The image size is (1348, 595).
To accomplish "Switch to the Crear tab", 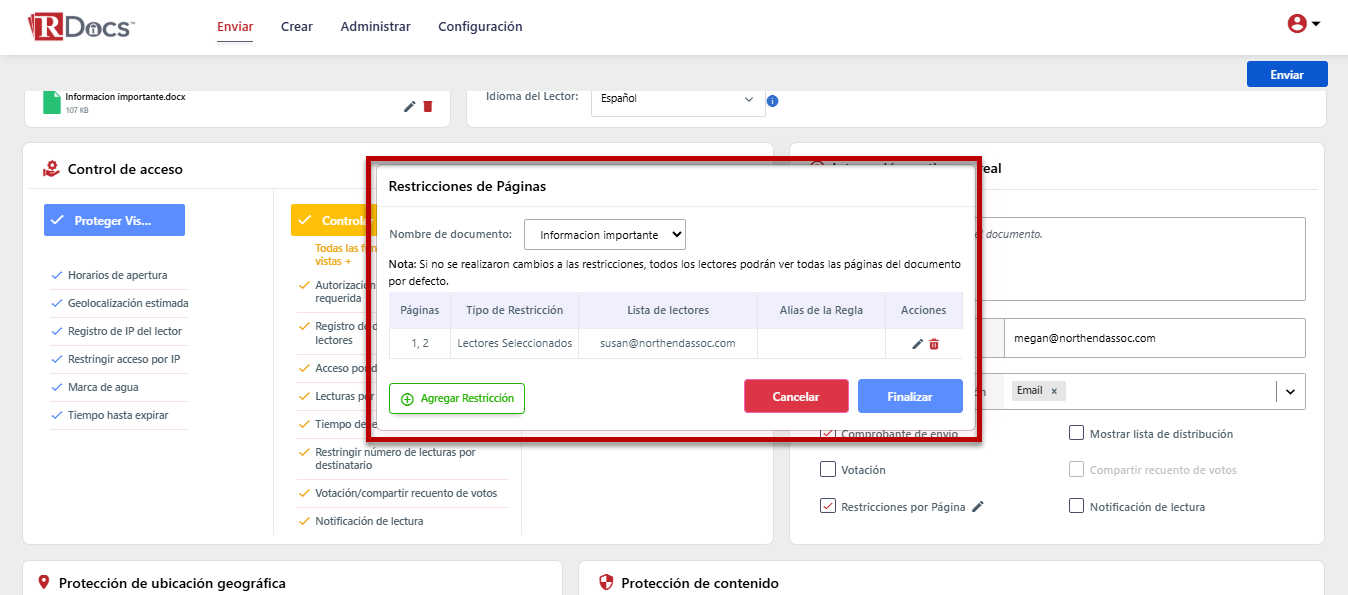I will click(x=297, y=27).
